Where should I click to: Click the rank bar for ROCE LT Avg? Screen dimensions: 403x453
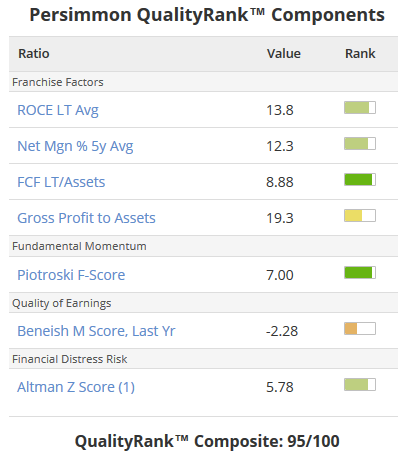click(360, 108)
